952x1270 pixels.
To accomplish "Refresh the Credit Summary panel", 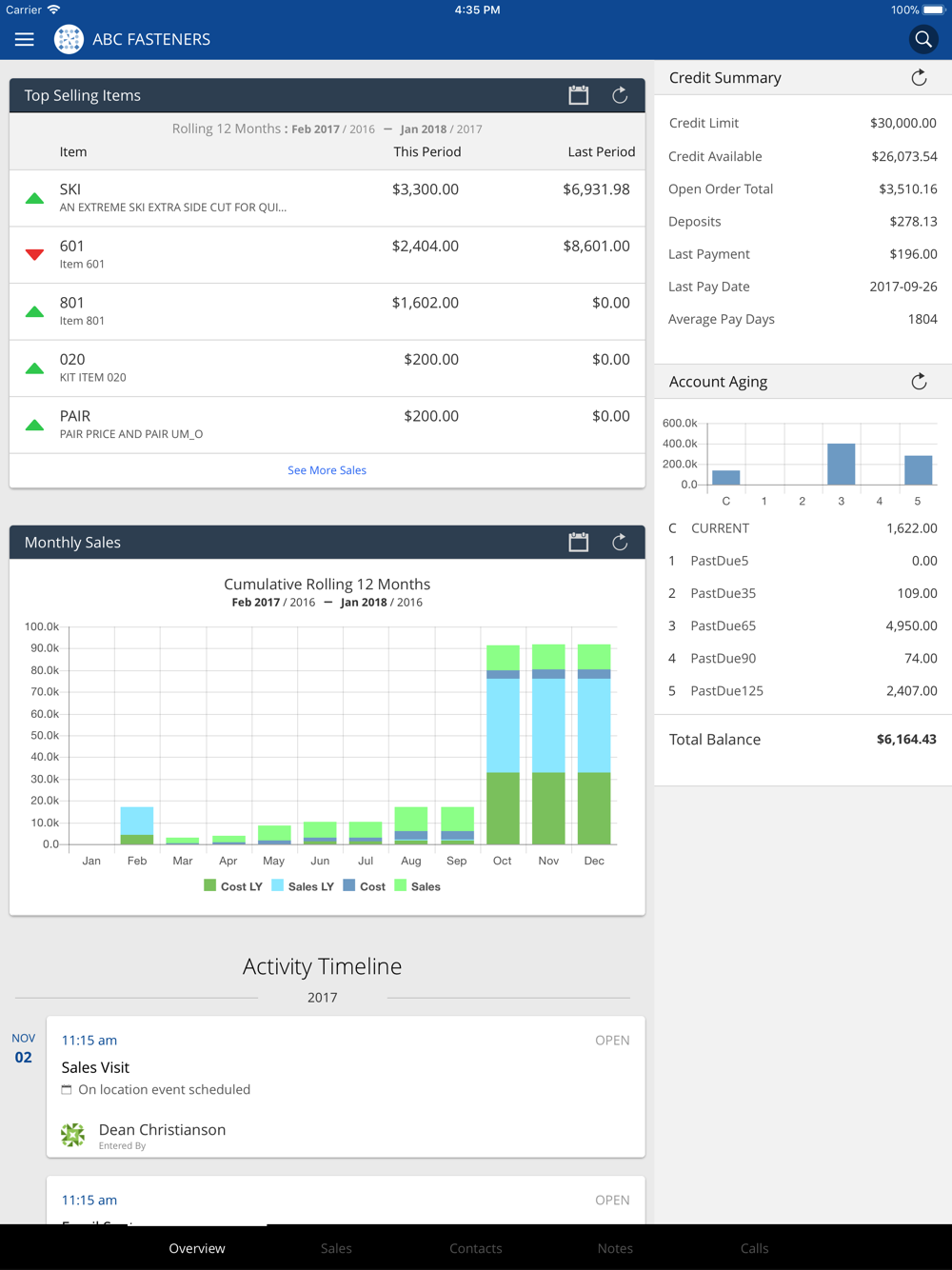I will [x=919, y=78].
